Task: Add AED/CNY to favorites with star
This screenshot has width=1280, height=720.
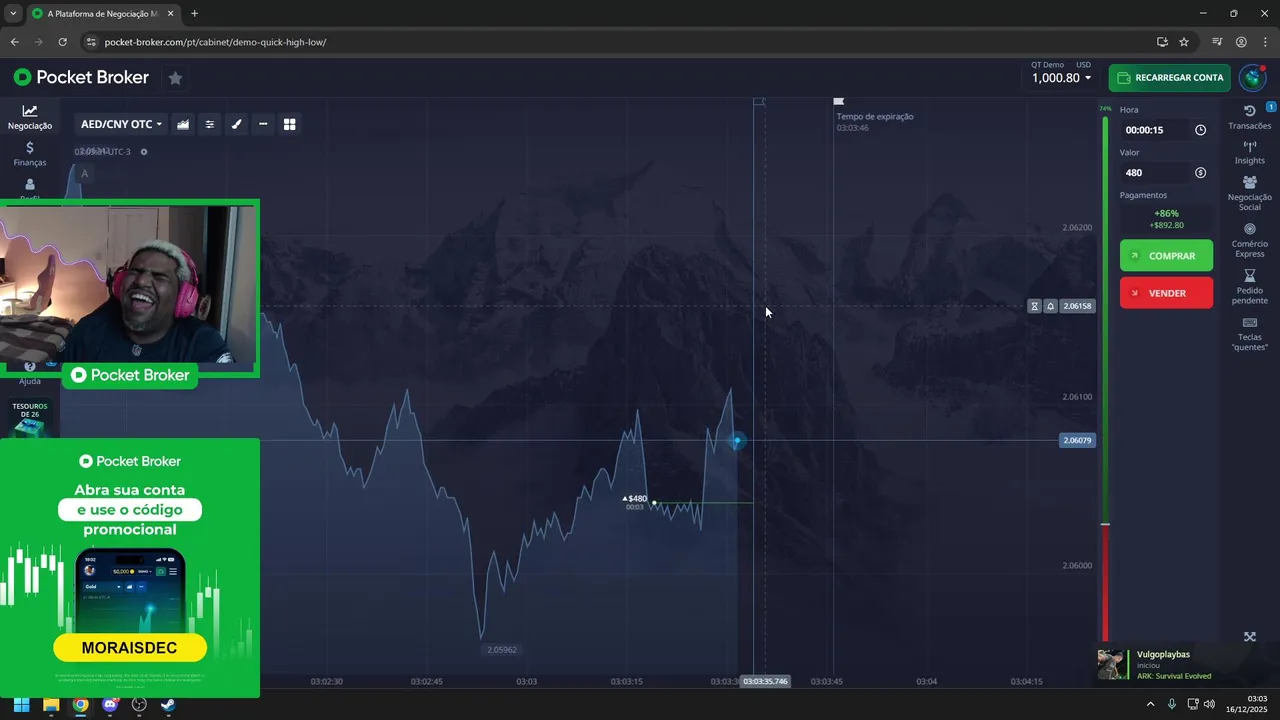Action: pyautogui.click(x=175, y=78)
